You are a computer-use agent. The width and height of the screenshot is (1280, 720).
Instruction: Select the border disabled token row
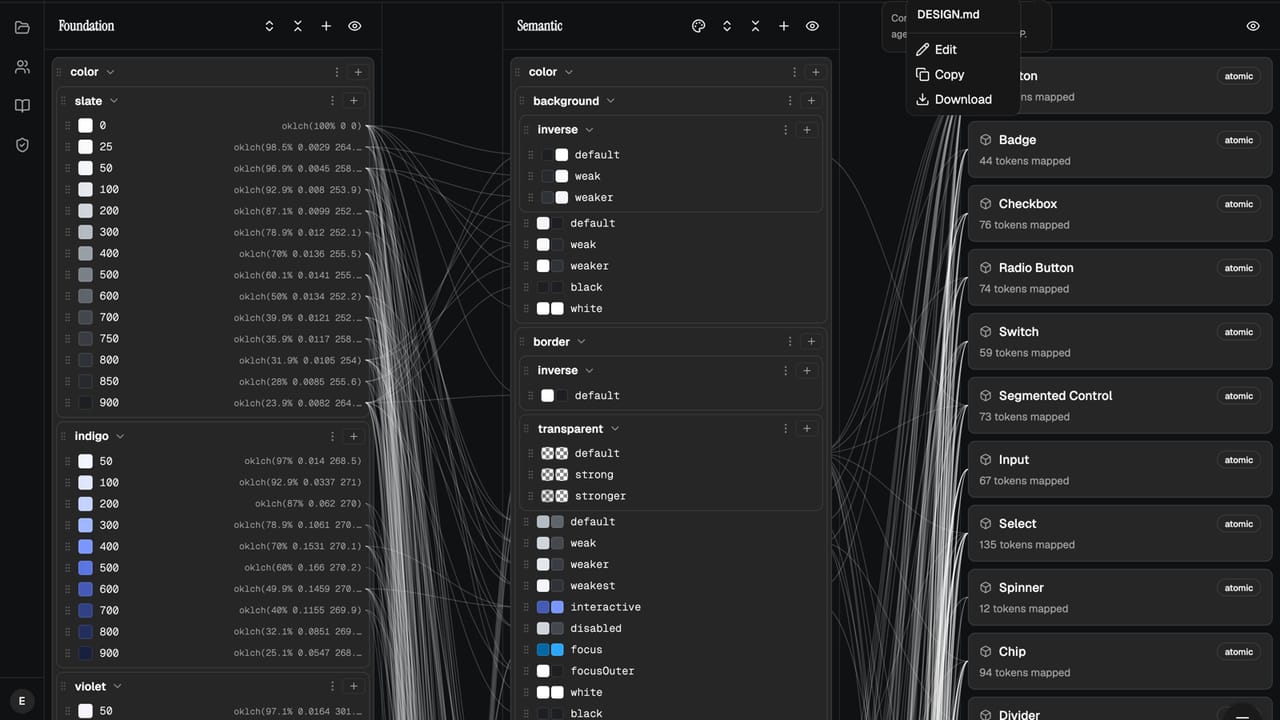tap(673, 628)
